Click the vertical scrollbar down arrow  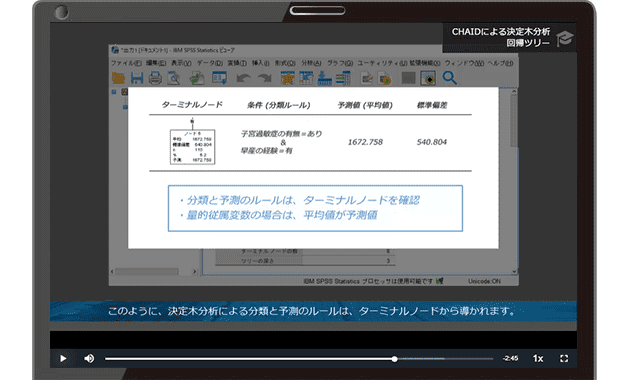pyautogui.click(x=514, y=272)
